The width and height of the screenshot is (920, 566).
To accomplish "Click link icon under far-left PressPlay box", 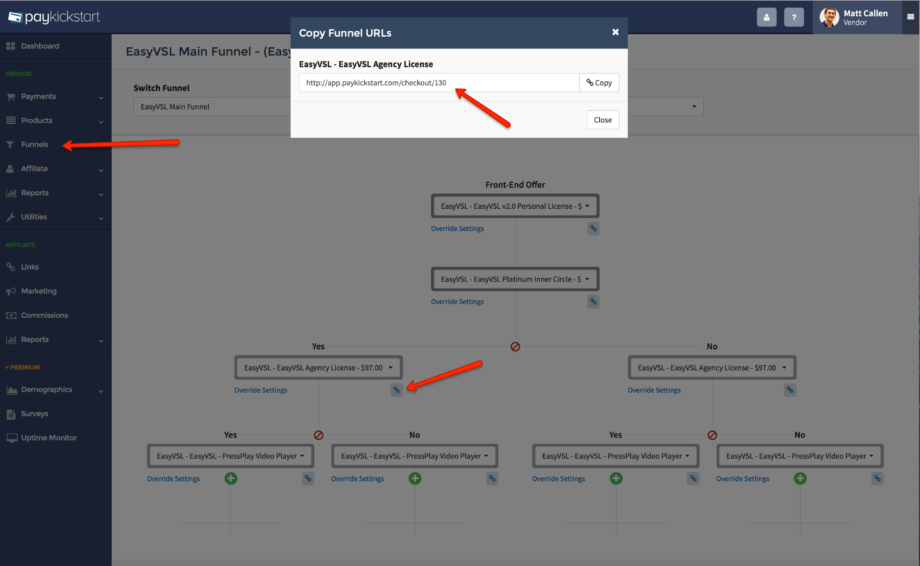I will (307, 479).
